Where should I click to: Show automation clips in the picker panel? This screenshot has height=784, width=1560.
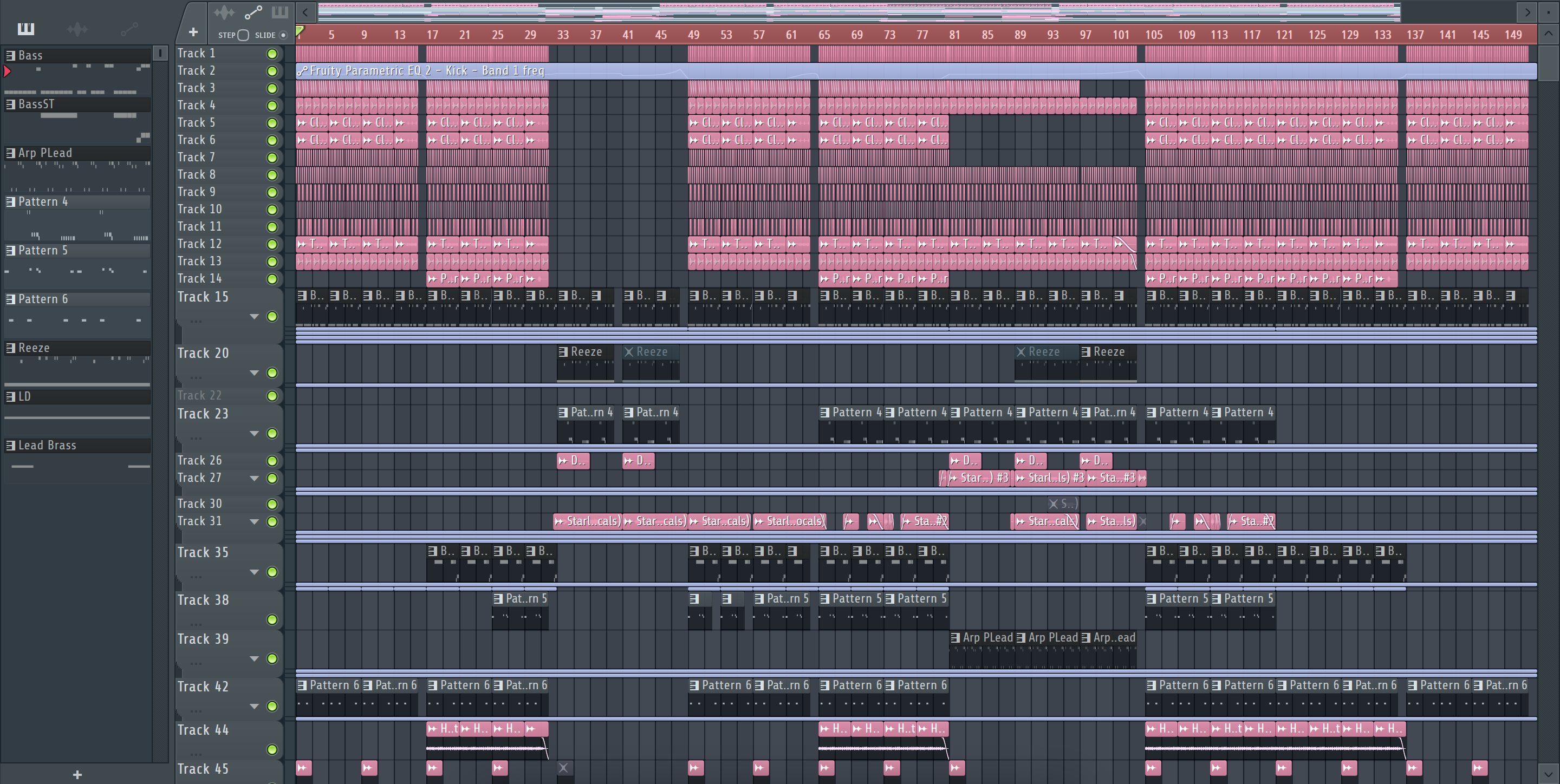(129, 29)
